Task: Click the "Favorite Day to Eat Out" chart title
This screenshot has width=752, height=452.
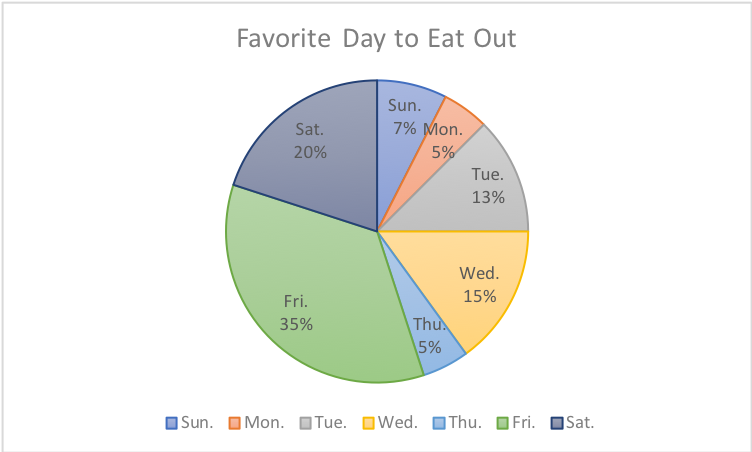Action: (375, 40)
